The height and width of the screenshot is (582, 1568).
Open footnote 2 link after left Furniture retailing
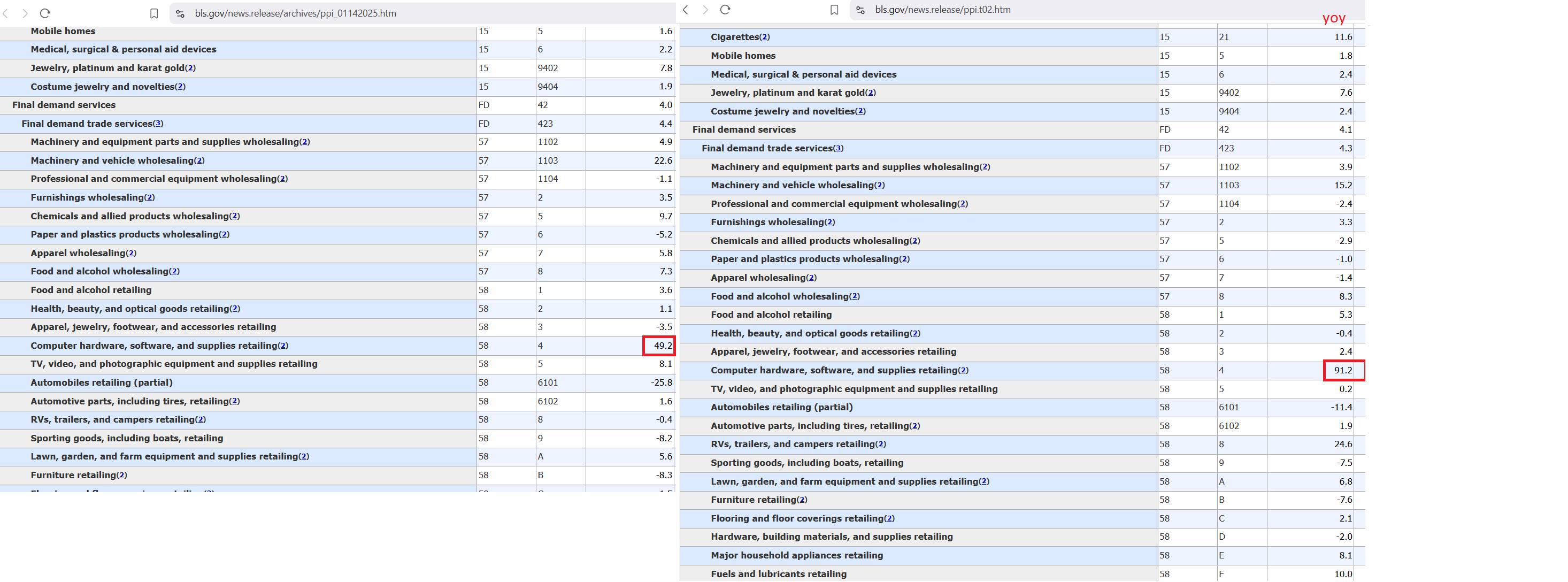pyautogui.click(x=122, y=476)
